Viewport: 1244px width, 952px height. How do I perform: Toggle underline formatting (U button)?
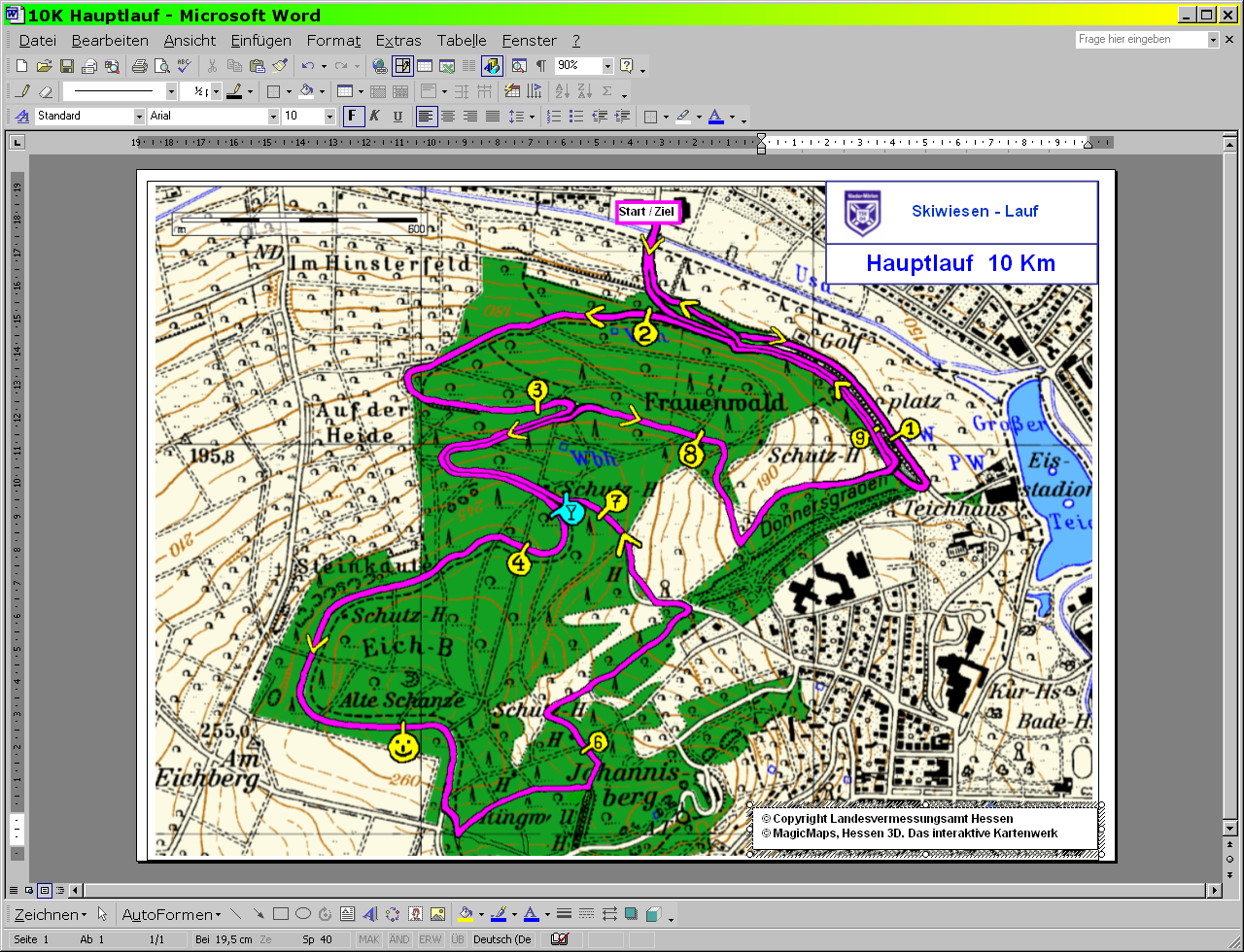[x=397, y=117]
